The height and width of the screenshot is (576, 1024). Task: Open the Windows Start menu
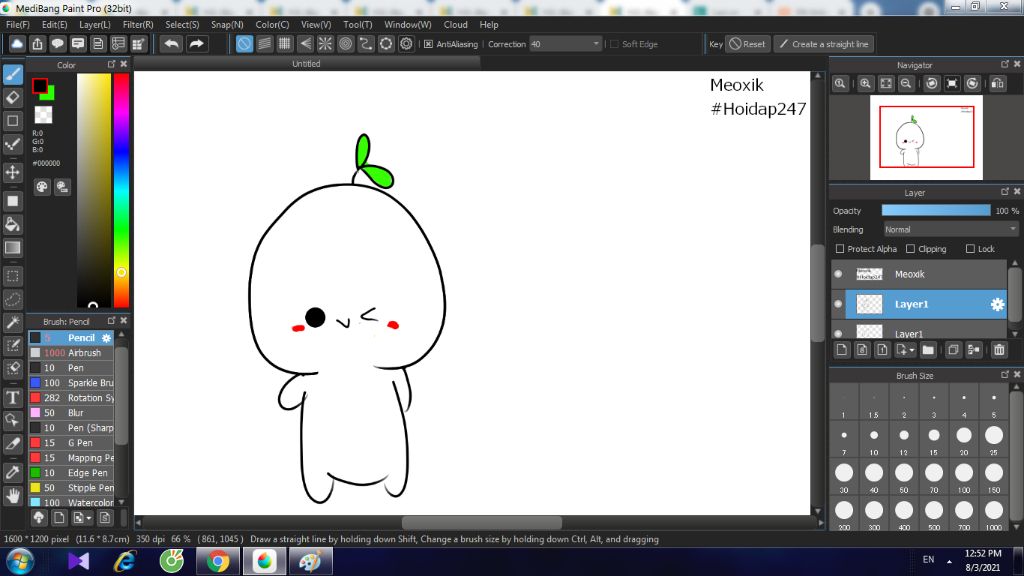click(x=20, y=561)
